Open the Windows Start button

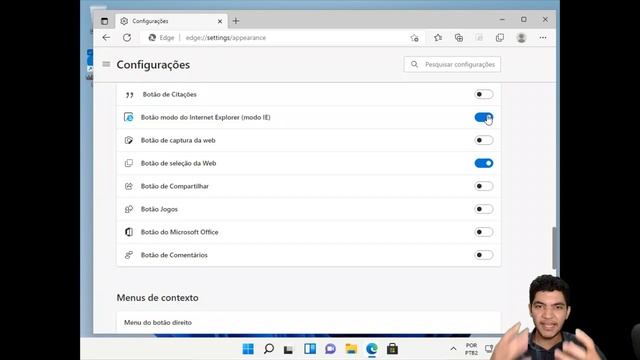[x=248, y=349]
